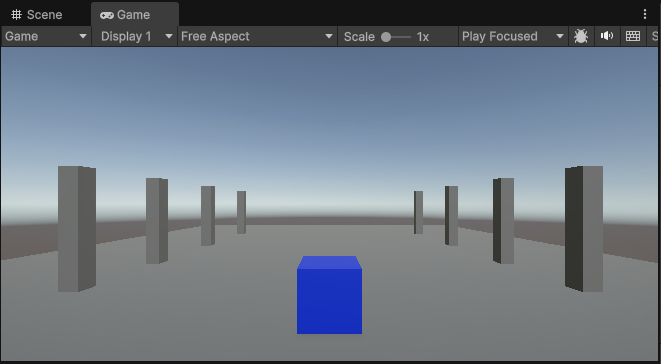Click the farthest left pillar

[x=241, y=212]
